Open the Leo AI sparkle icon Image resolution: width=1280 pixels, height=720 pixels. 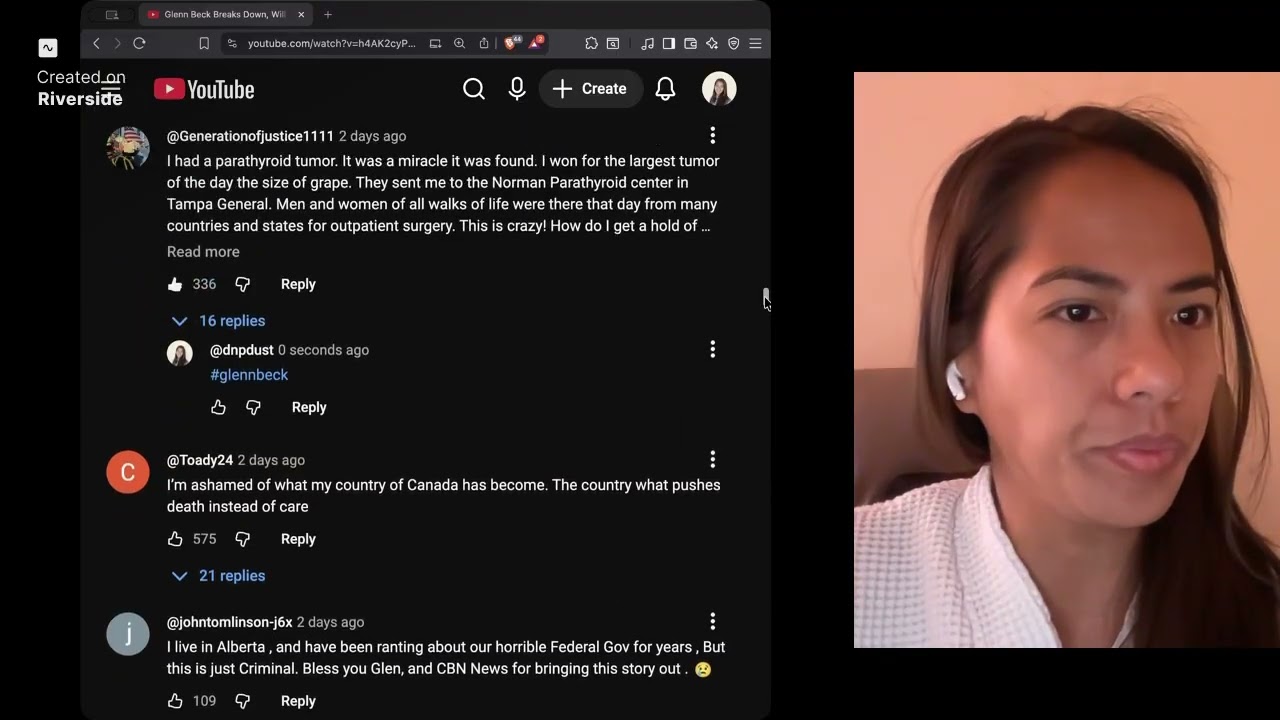tap(712, 43)
